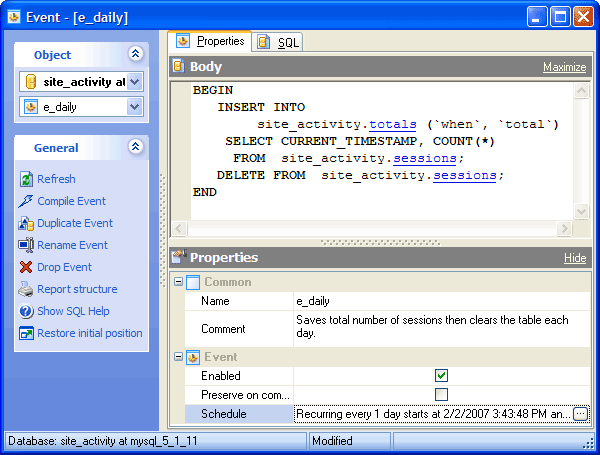
Task: Click the Compile Event pencil icon
Action: click(x=27, y=201)
